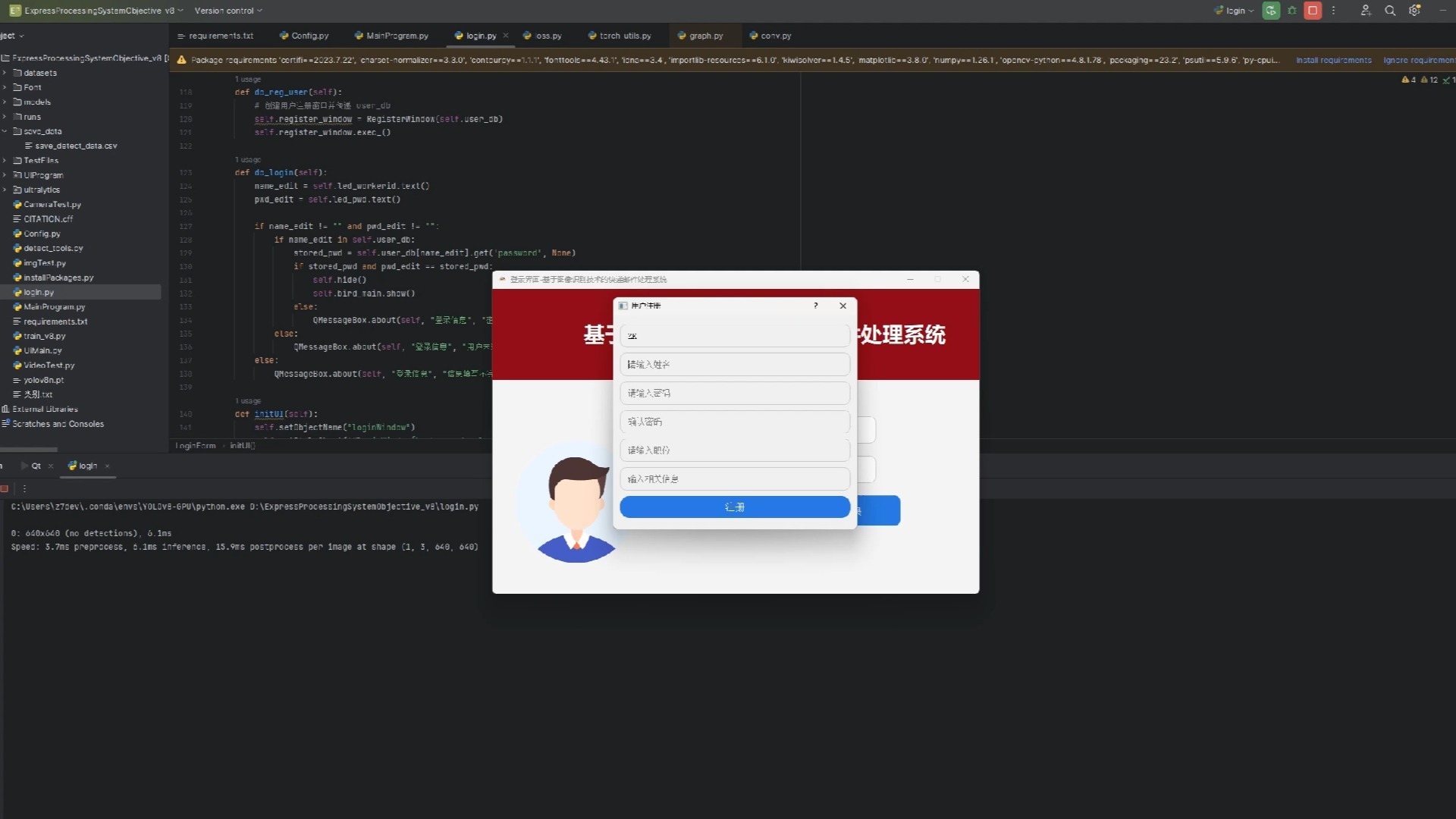
Task: Close the login.py editor tab
Action: [x=506, y=36]
